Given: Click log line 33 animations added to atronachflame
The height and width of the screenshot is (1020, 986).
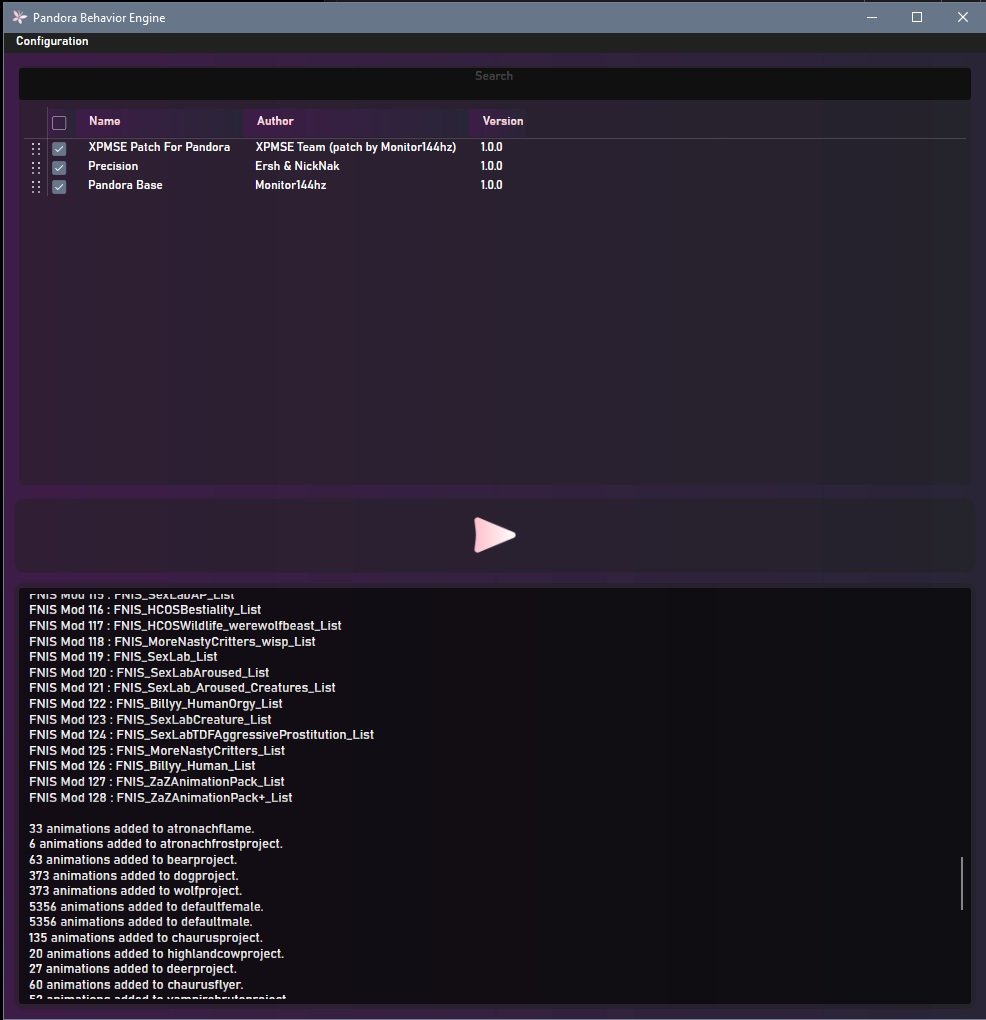Looking at the screenshot, I should pos(142,829).
